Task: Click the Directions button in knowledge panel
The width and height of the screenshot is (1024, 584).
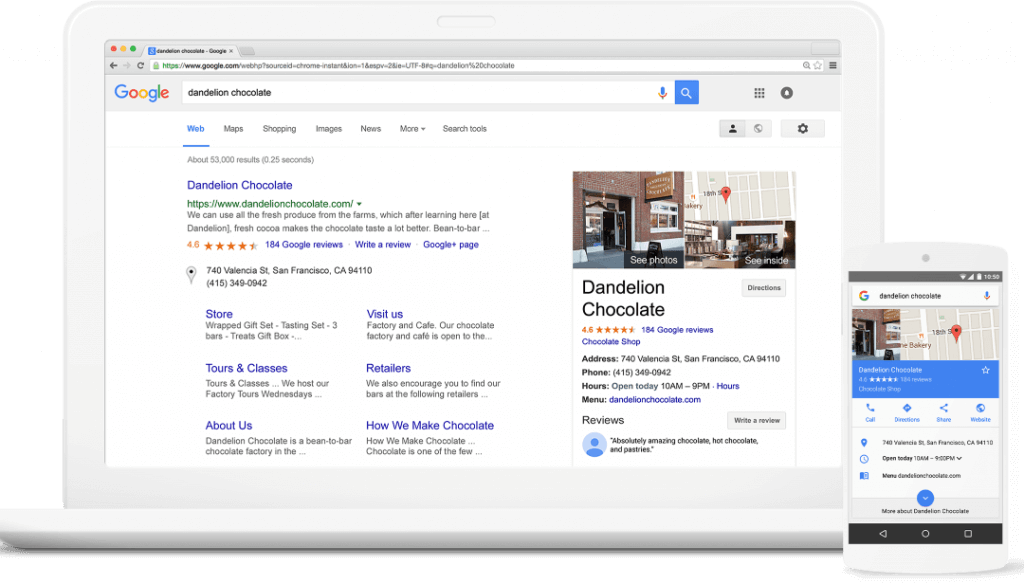Action: click(764, 288)
